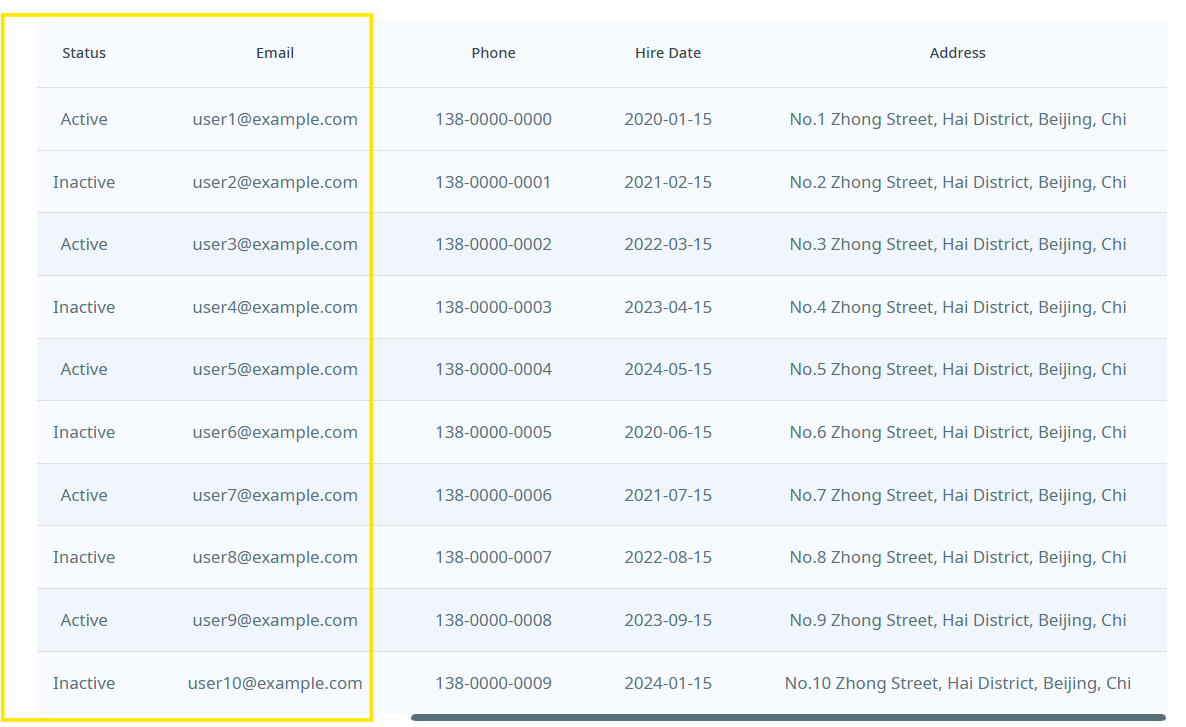The image size is (1186, 727).
Task: Select hire date 2023-09-15
Action: coord(668,620)
